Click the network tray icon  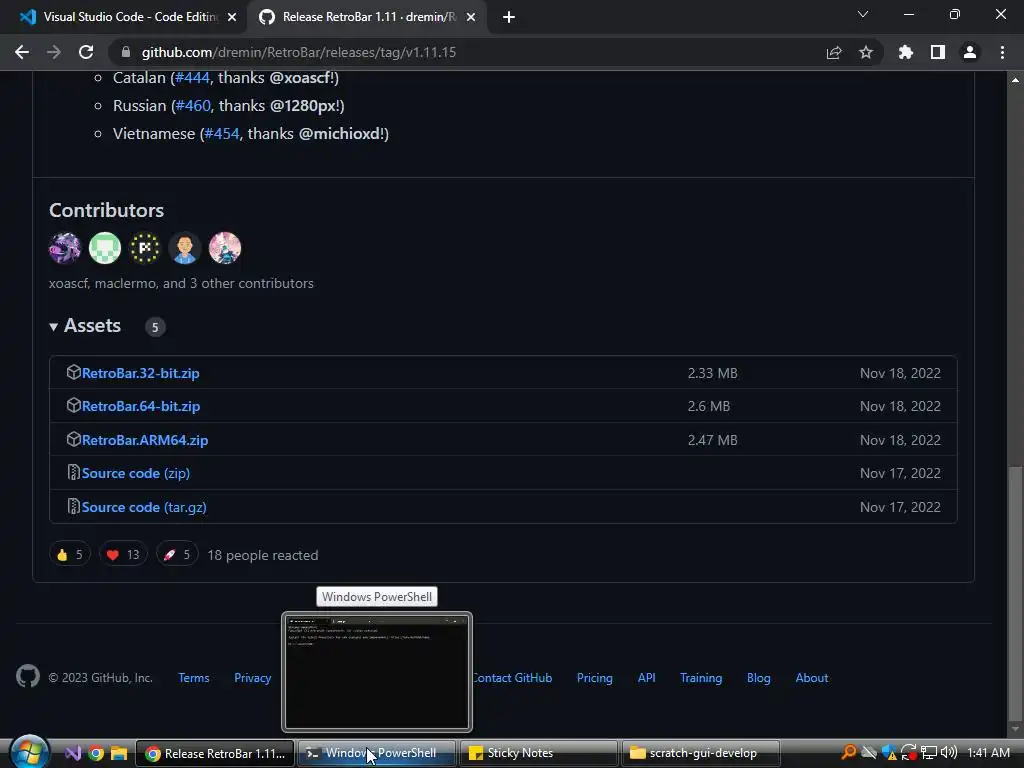coord(929,753)
